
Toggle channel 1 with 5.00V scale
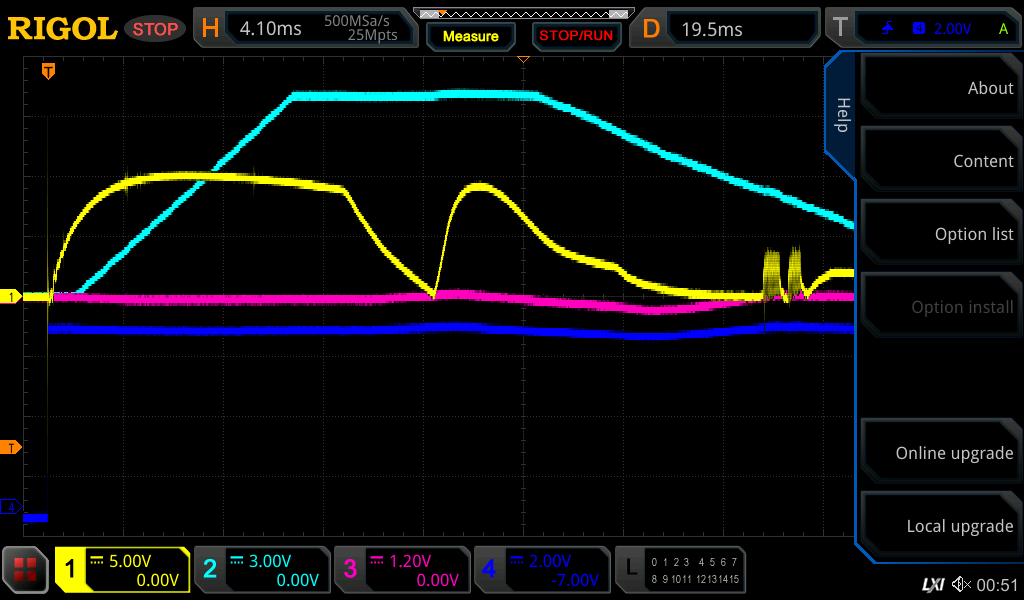[x=122, y=570]
